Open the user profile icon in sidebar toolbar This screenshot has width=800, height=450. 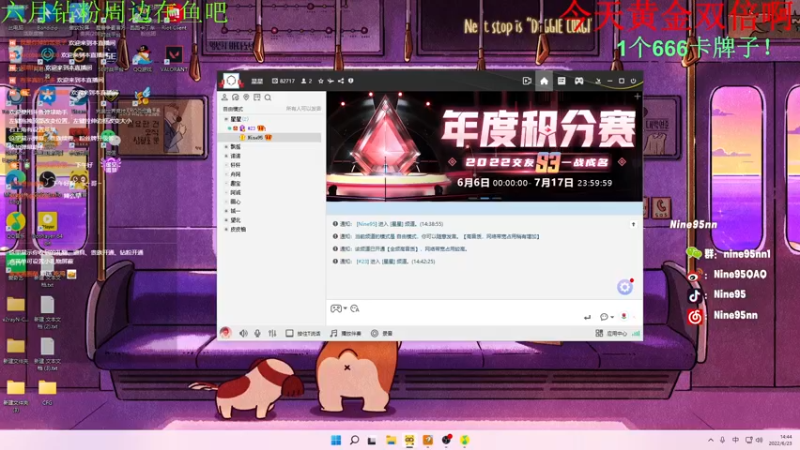(224, 97)
